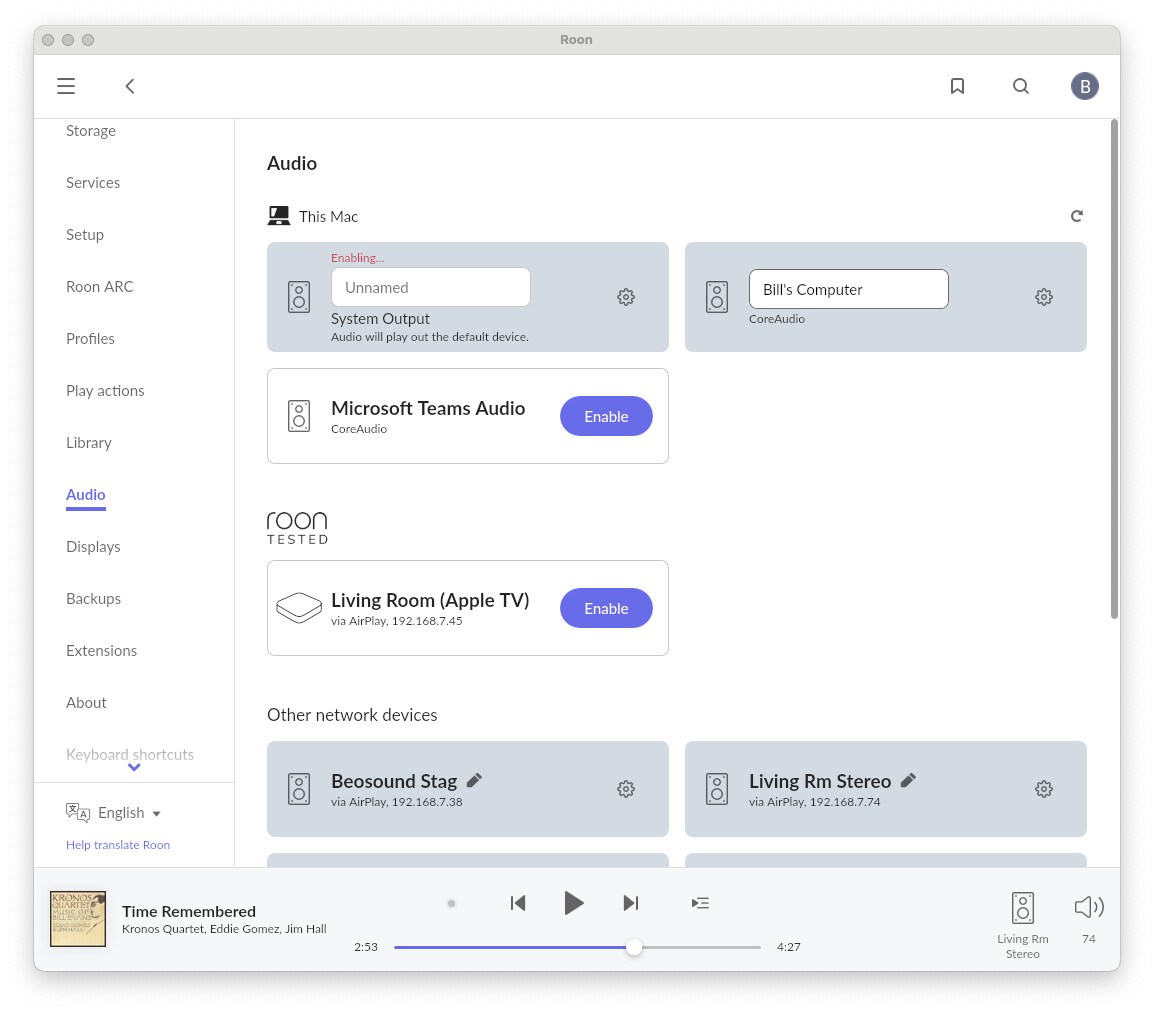Screen dimensions: 1154x1013
Task: Click the Unnamed device name field
Action: (431, 287)
